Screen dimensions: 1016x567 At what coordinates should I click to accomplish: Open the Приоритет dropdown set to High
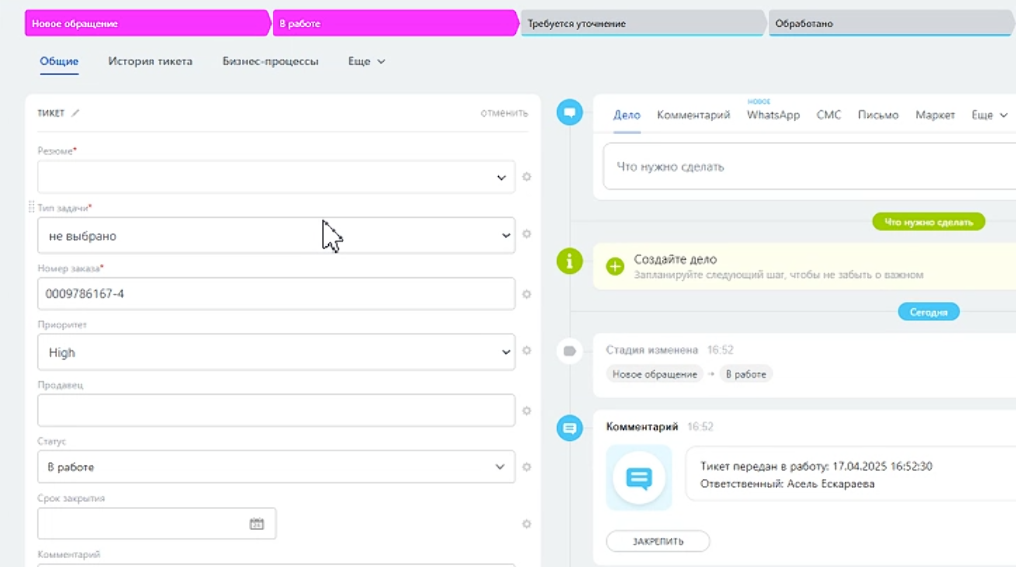[x=276, y=352]
